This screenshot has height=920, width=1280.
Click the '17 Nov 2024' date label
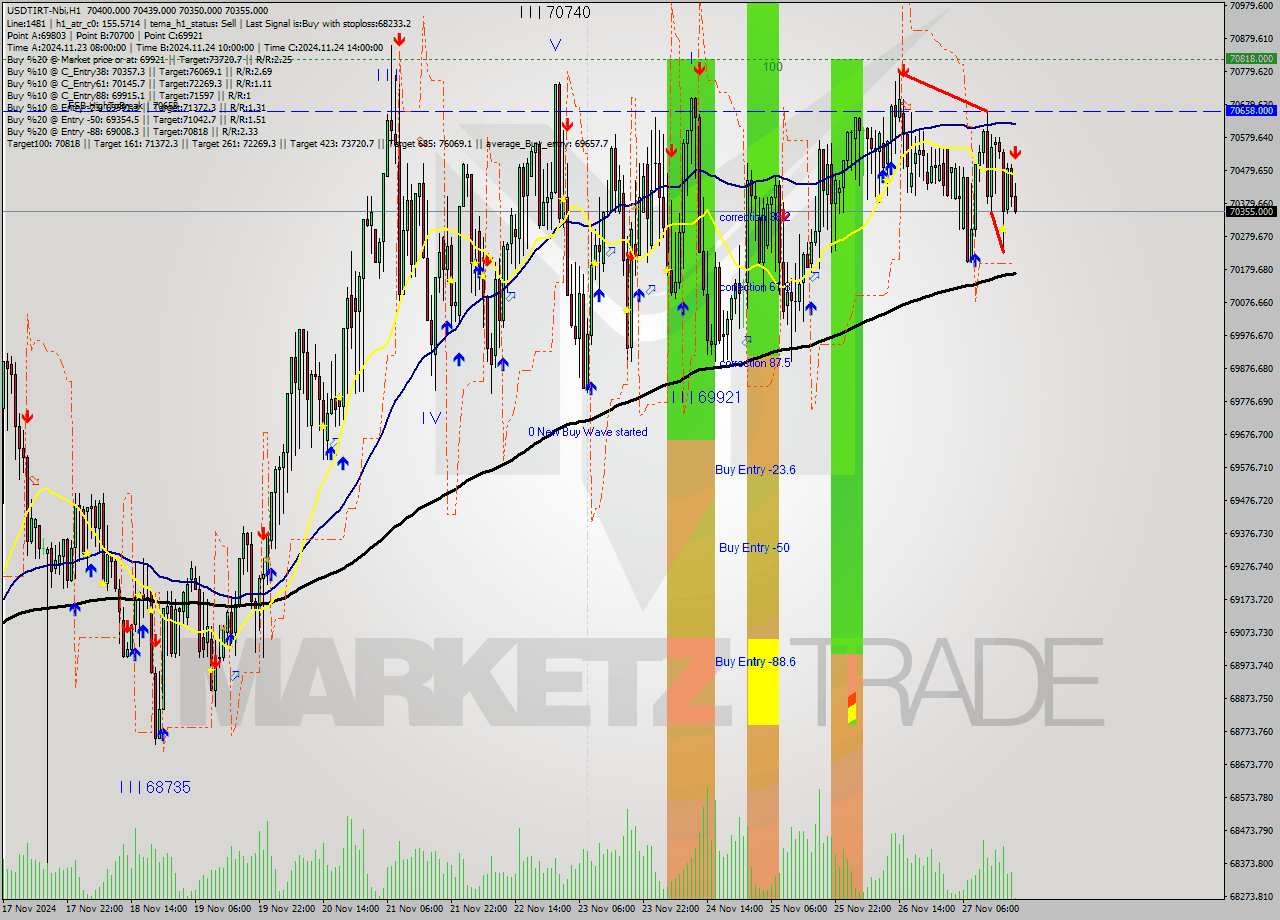click(x=31, y=910)
